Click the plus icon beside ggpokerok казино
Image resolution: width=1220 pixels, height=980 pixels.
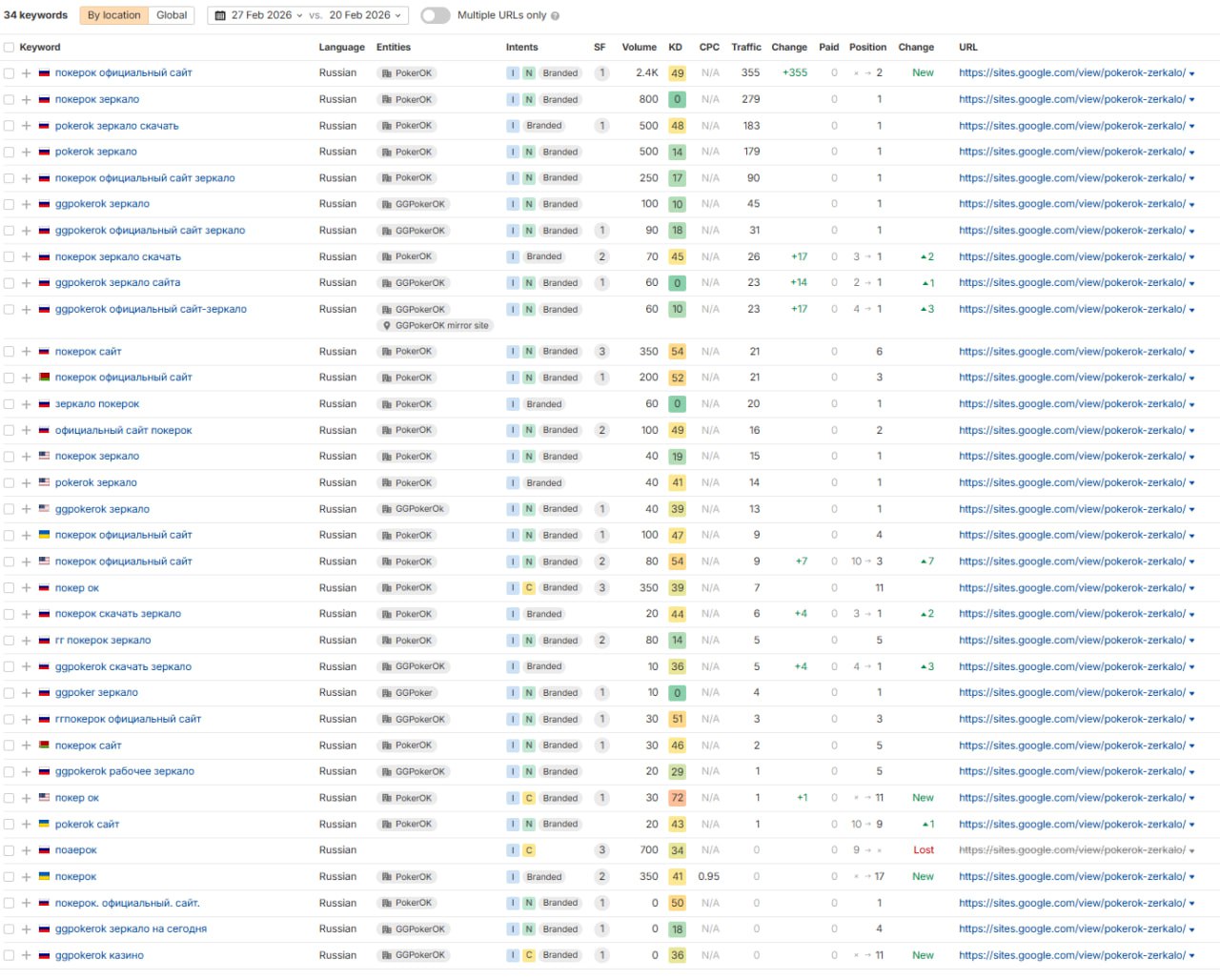(x=27, y=955)
